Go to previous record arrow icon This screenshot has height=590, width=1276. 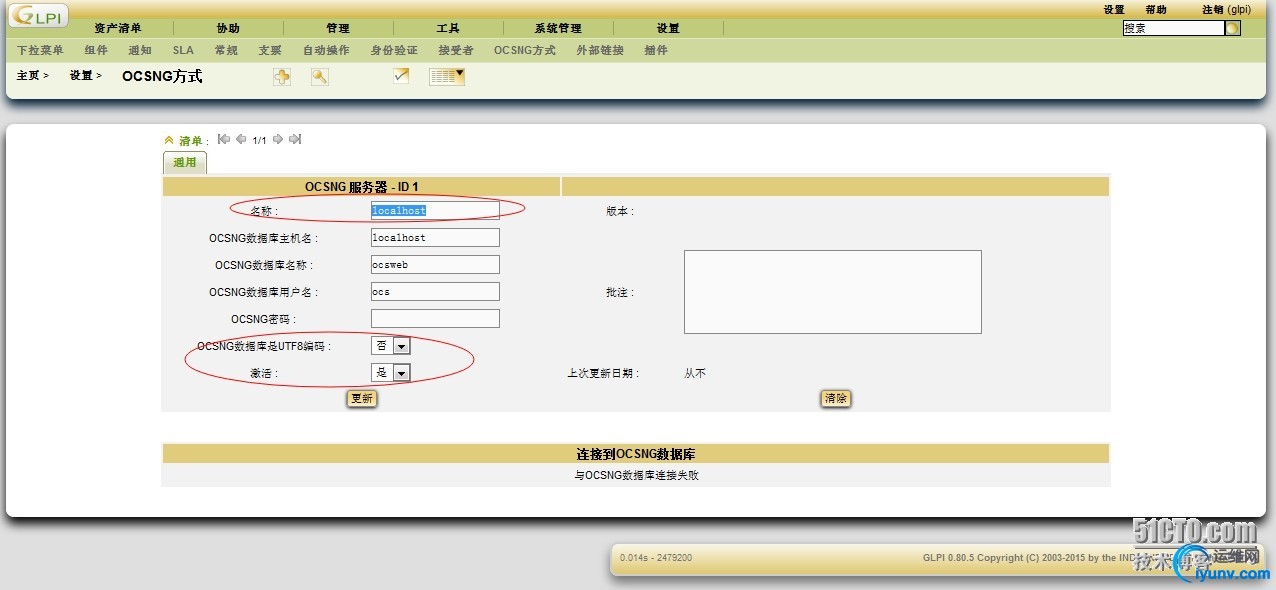(x=241, y=139)
